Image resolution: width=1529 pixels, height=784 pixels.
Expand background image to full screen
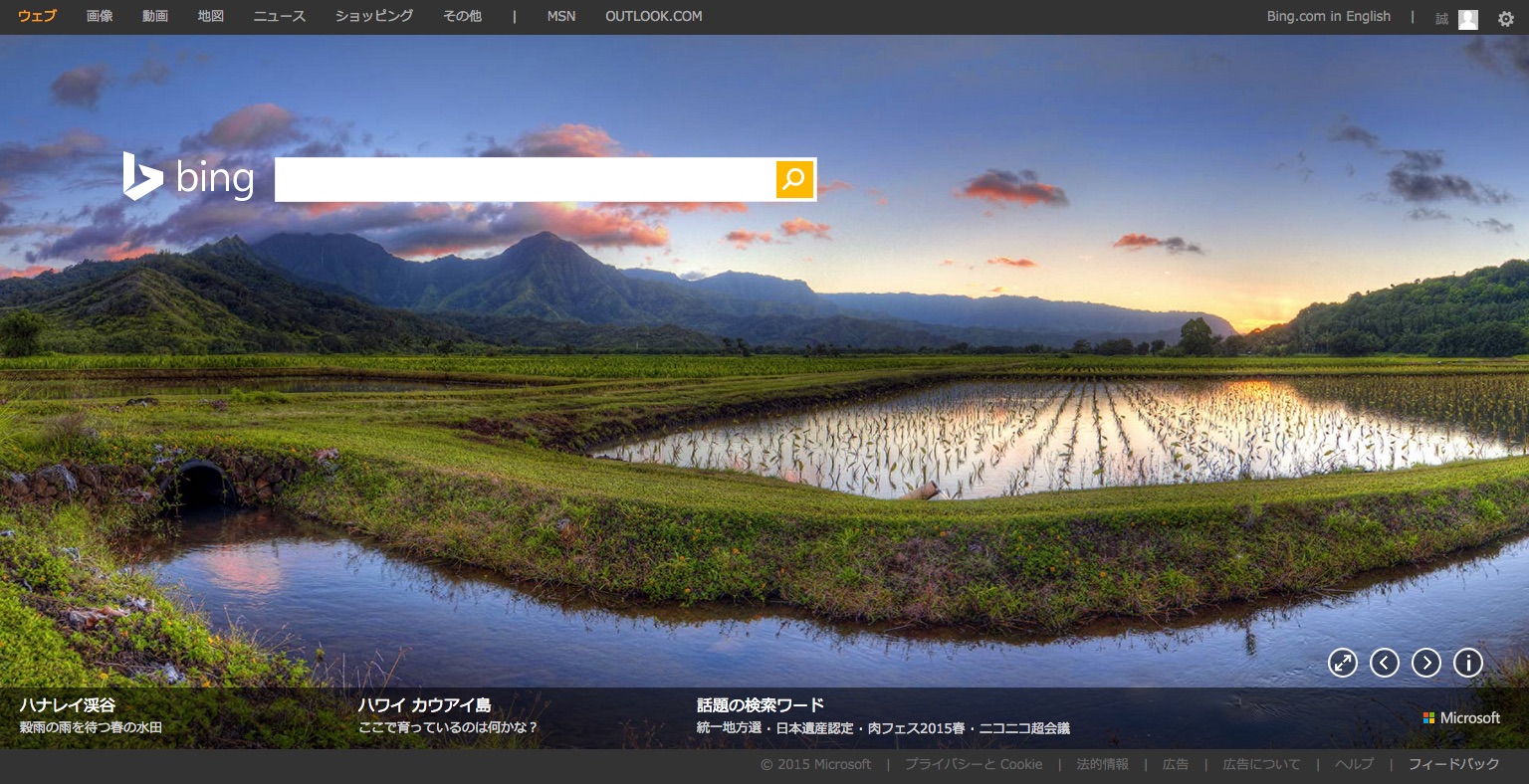[x=1343, y=663]
